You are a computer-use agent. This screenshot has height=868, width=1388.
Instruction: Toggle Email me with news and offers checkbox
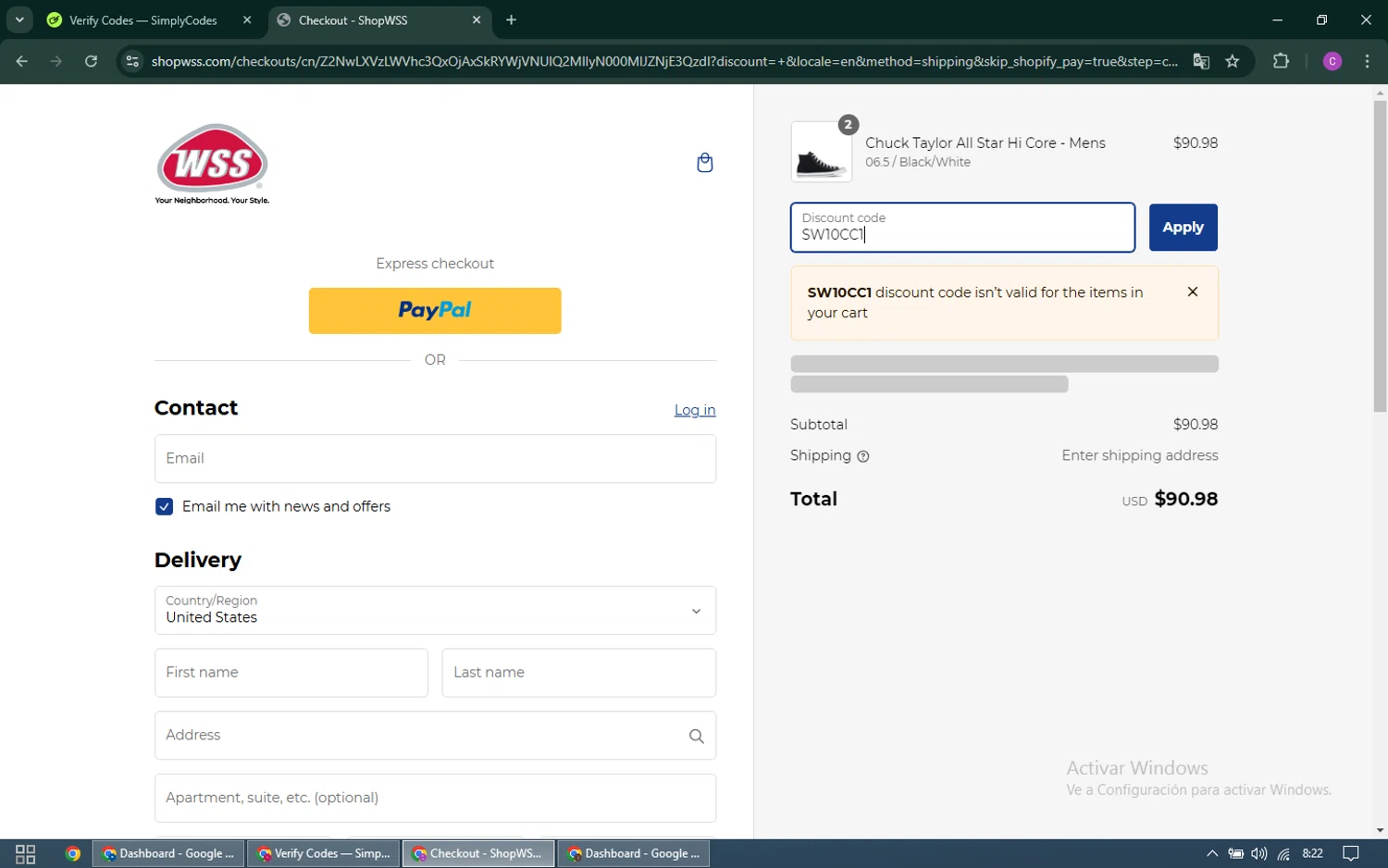(x=164, y=507)
